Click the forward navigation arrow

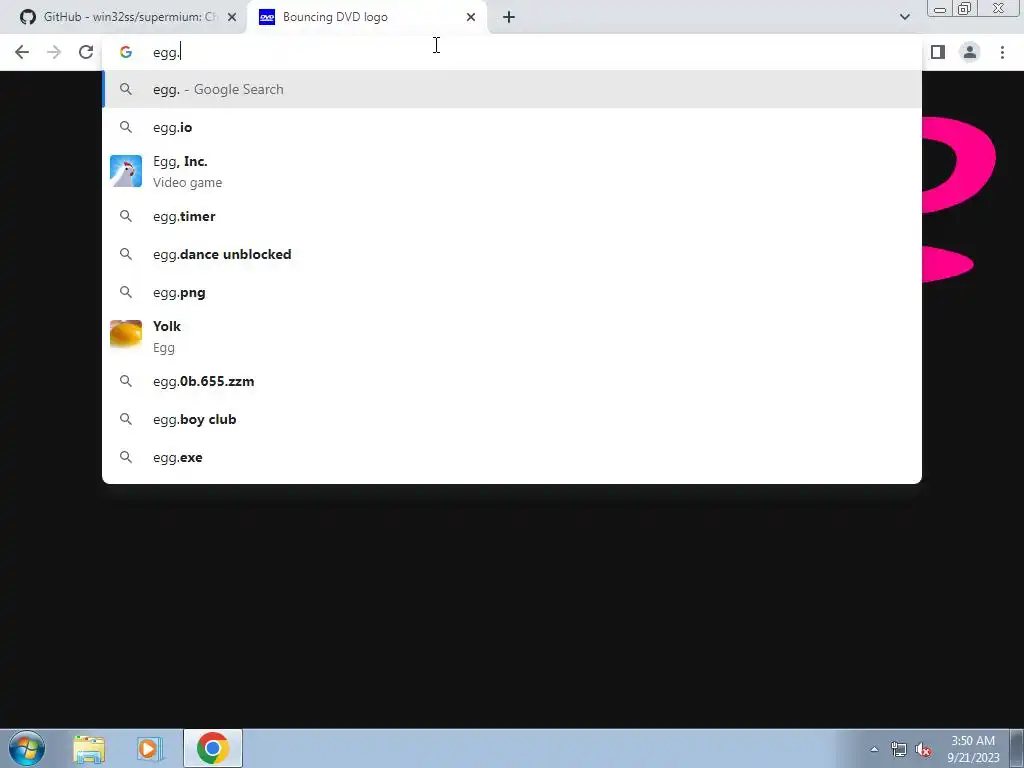coord(54,52)
